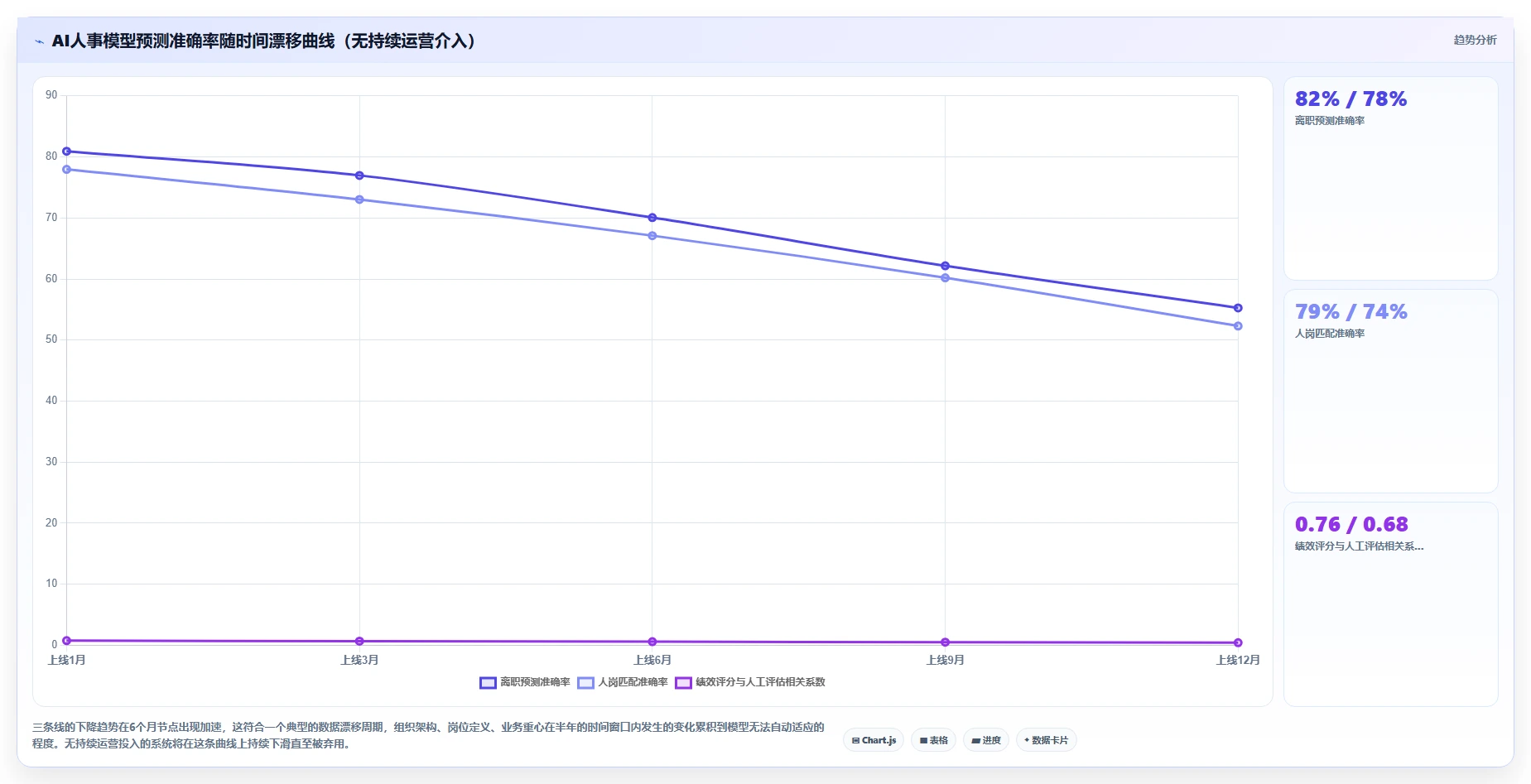Select the 进度 tag
The width and height of the screenshot is (1531, 784).
click(x=986, y=740)
